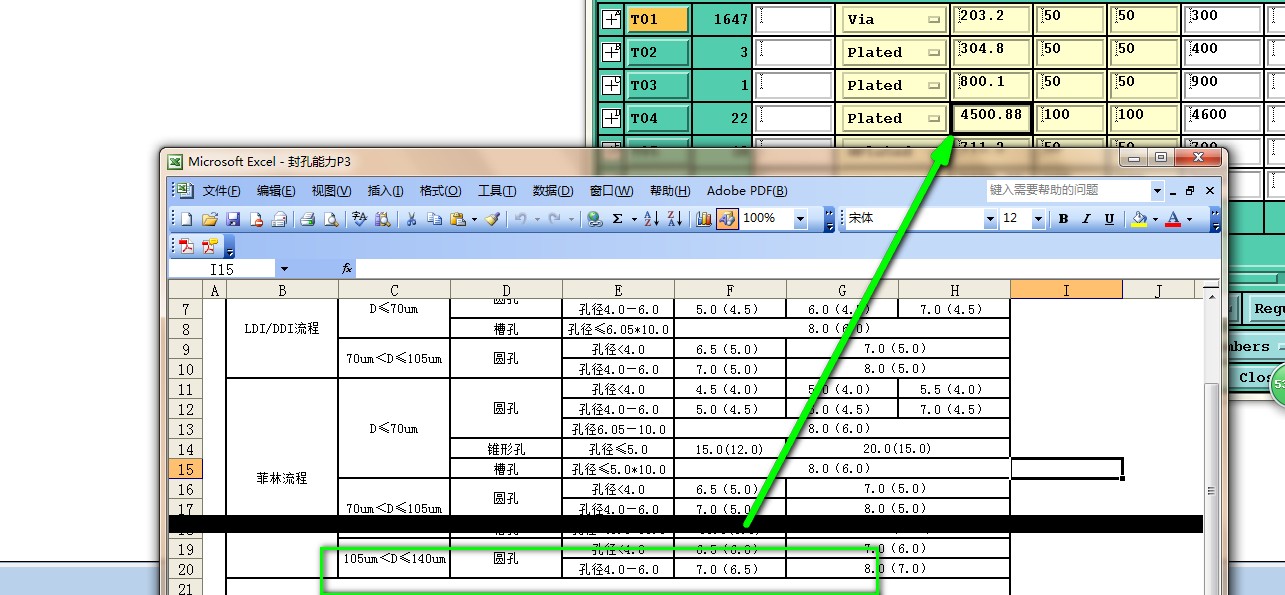Screen dimensions: 1285x595
Task: Click the Bold B formatting icon
Action: tap(1063, 219)
